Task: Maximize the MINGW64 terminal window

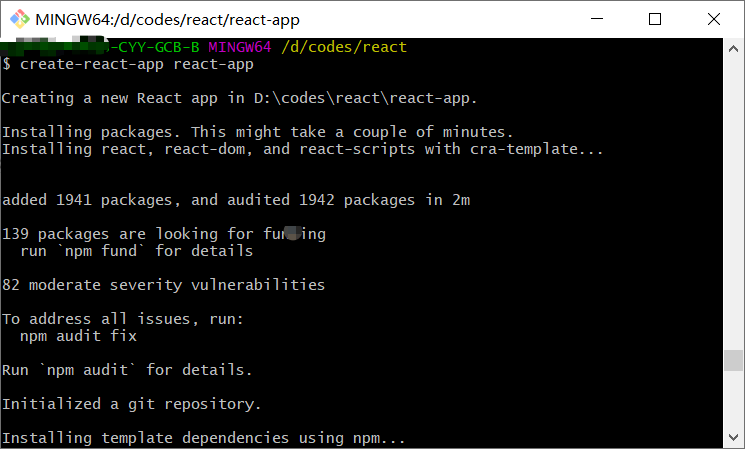Action: (x=655, y=19)
